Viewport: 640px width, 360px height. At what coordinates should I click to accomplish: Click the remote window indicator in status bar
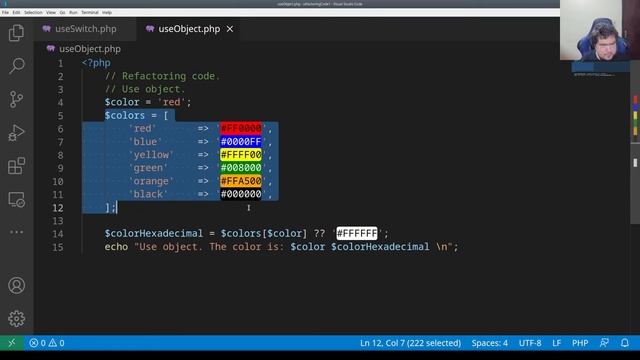[x=11, y=343]
